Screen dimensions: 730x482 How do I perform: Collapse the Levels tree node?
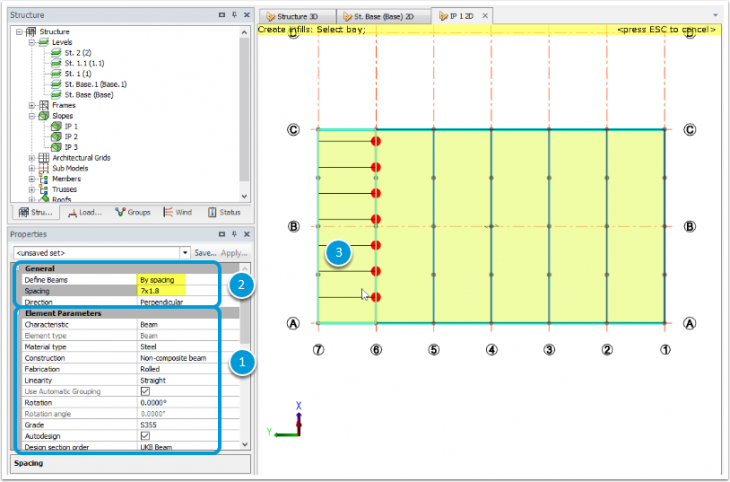[32, 43]
